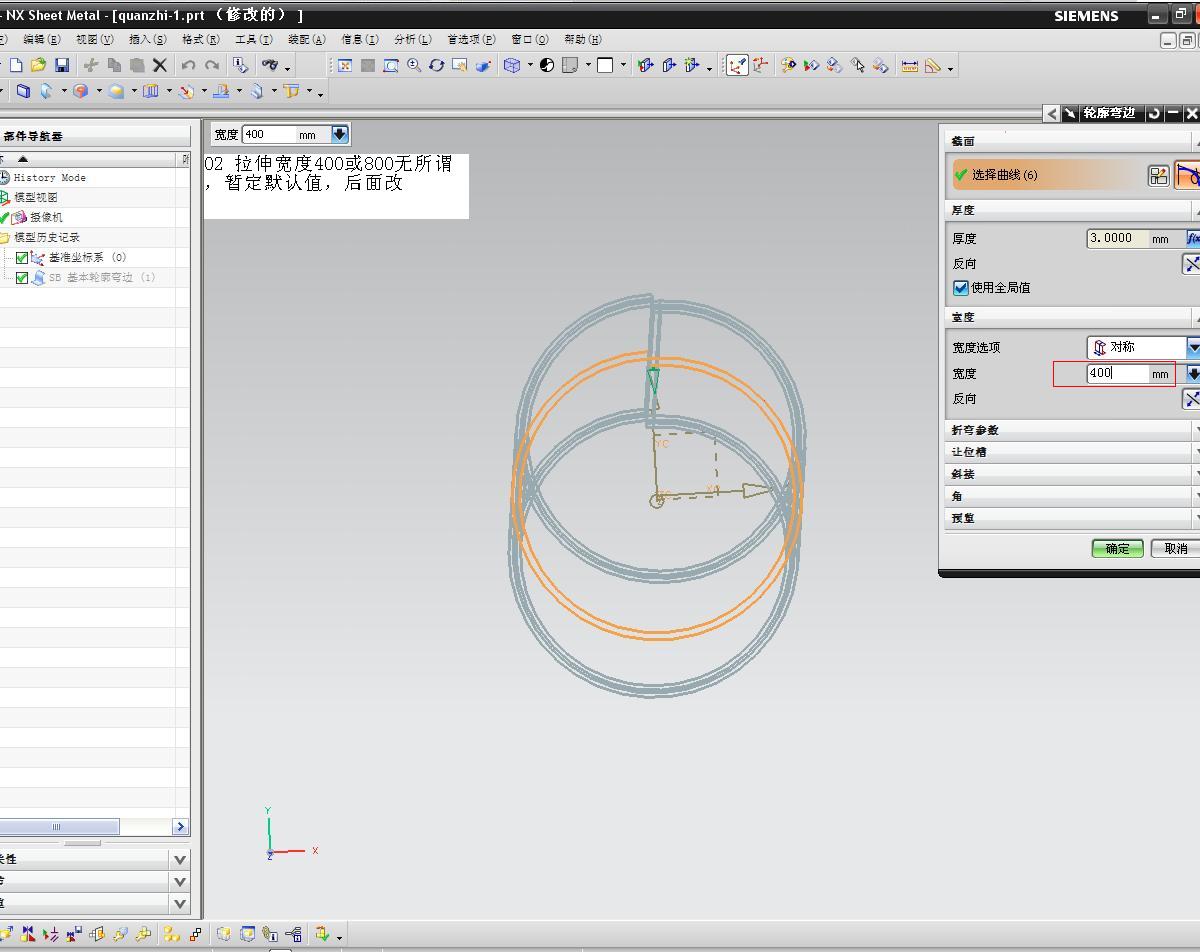This screenshot has width=1200, height=952.
Task: Open the 工具(T) menu
Action: click(254, 39)
